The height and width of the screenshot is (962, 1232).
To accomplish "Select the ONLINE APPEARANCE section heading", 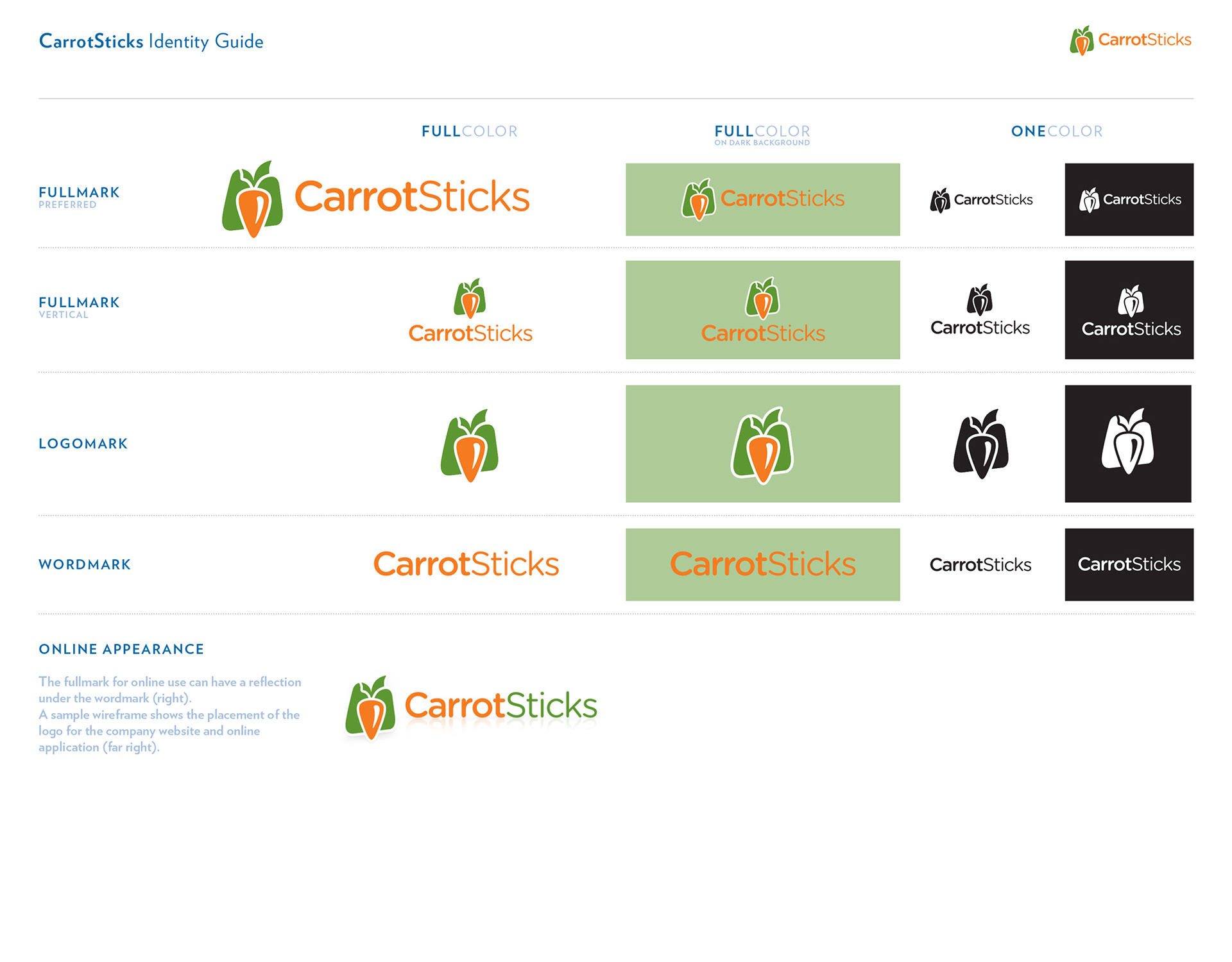I will coord(121,649).
